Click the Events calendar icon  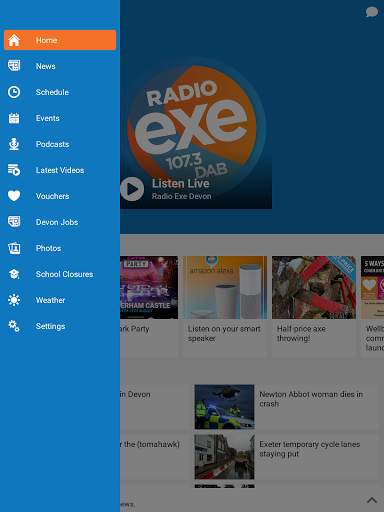(14, 118)
